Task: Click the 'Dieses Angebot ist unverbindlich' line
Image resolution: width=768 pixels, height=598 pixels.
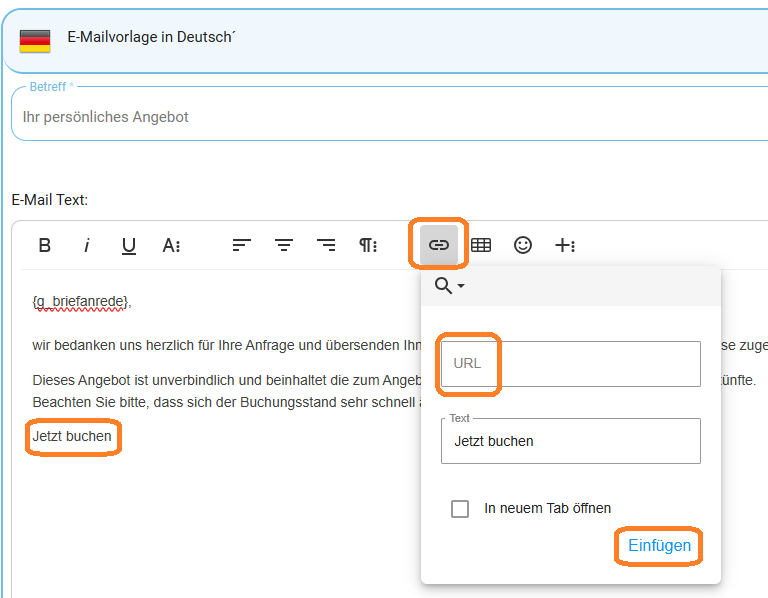Action: [x=227, y=380]
